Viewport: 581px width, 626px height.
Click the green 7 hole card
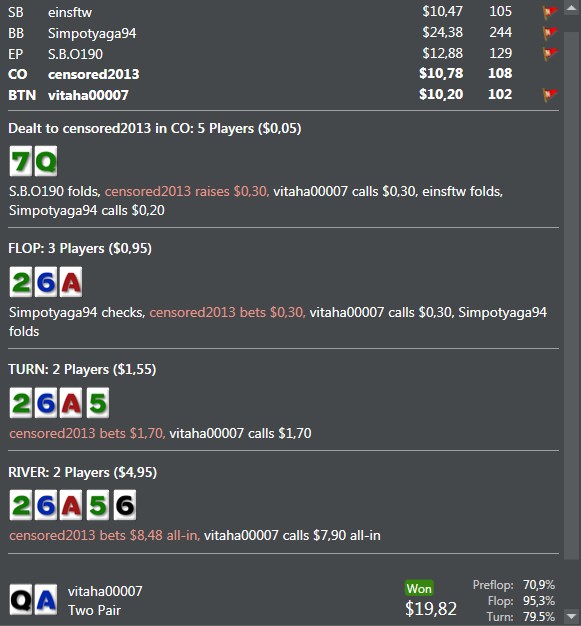coord(21,161)
